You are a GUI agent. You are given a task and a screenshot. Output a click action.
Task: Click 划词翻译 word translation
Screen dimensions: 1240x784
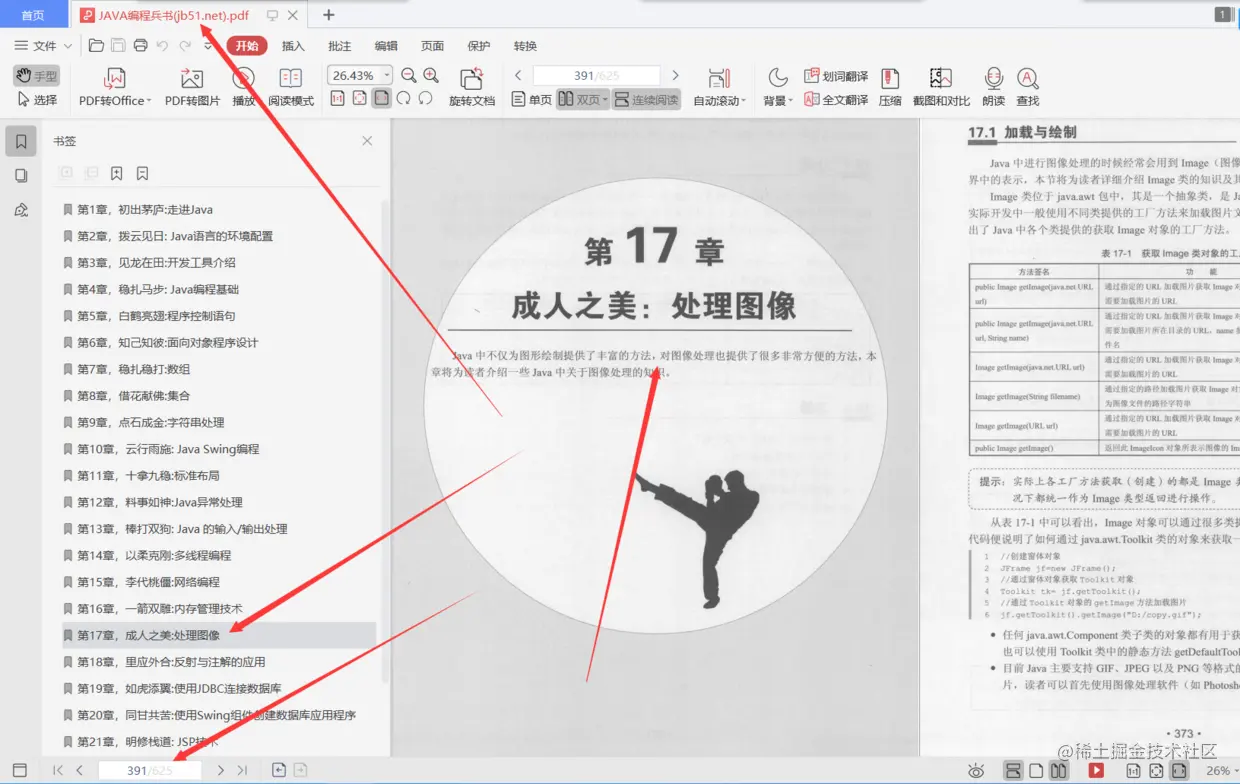pyautogui.click(x=837, y=76)
